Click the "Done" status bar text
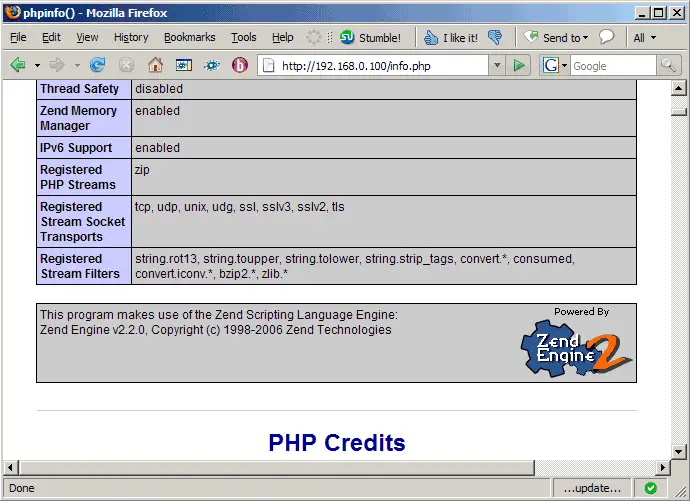 click(x=22, y=488)
